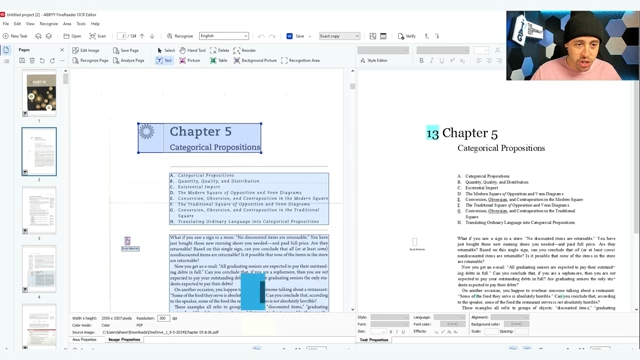Open the Help menu
Viewport: 640px width, 360px height.
click(95, 24)
